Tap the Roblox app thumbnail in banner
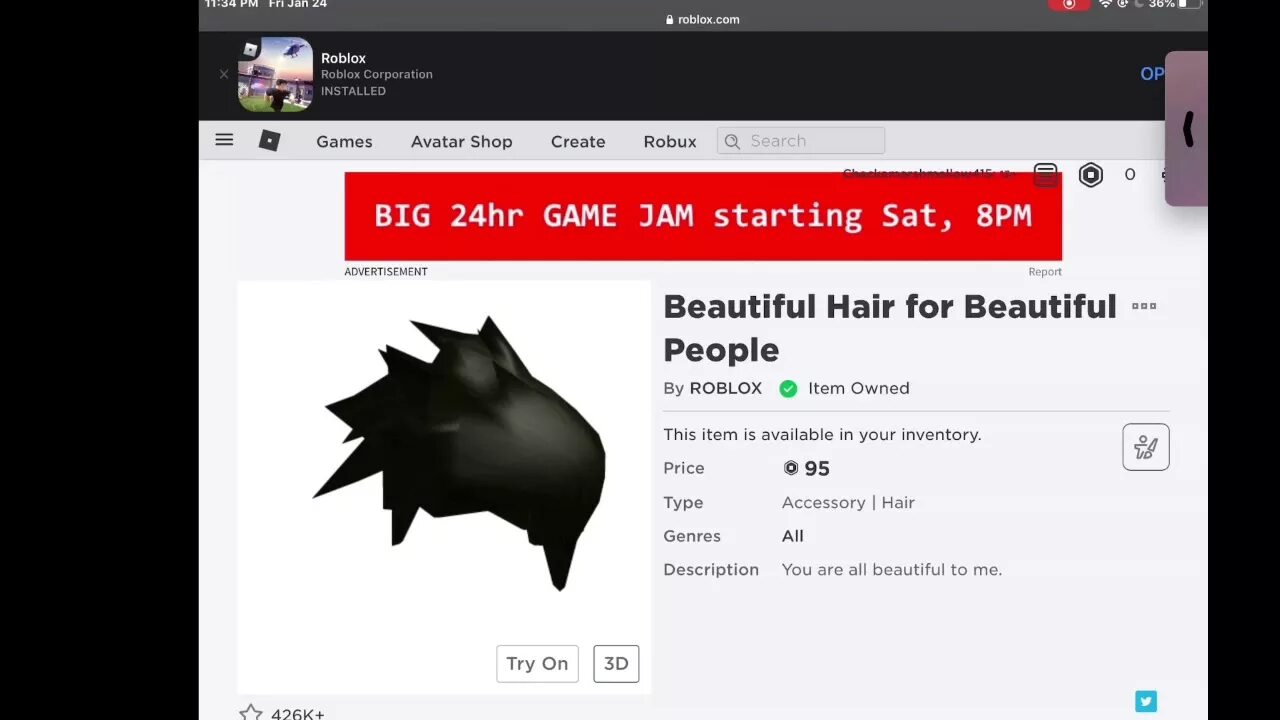The height and width of the screenshot is (720, 1280). click(275, 74)
